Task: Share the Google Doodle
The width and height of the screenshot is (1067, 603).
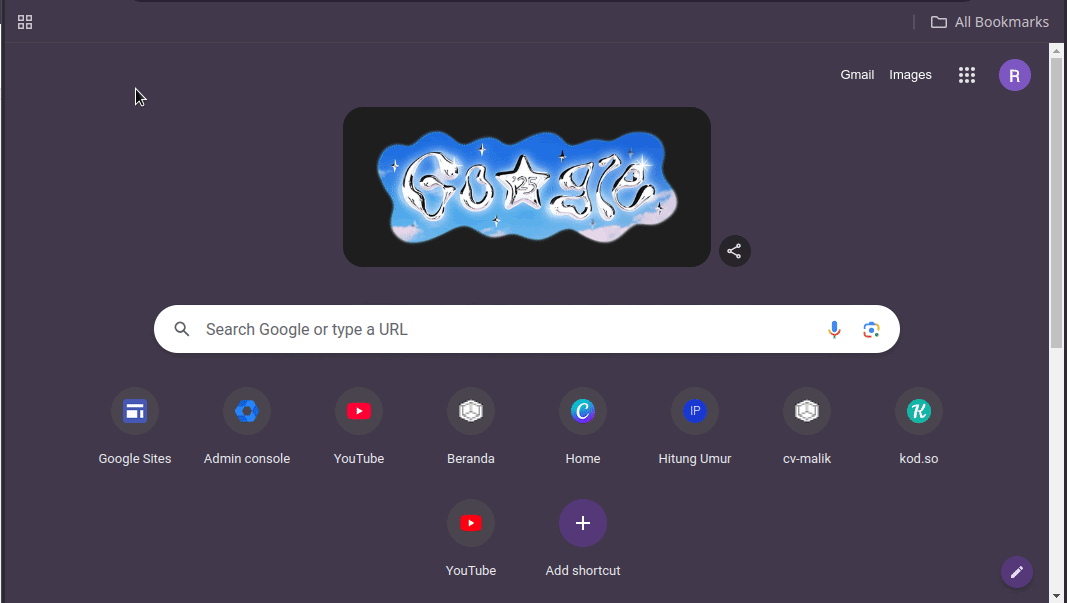Action: [x=734, y=251]
